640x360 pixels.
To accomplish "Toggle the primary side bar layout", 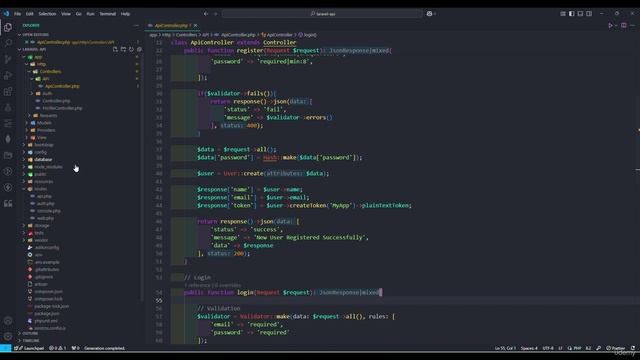I will click(571, 13).
